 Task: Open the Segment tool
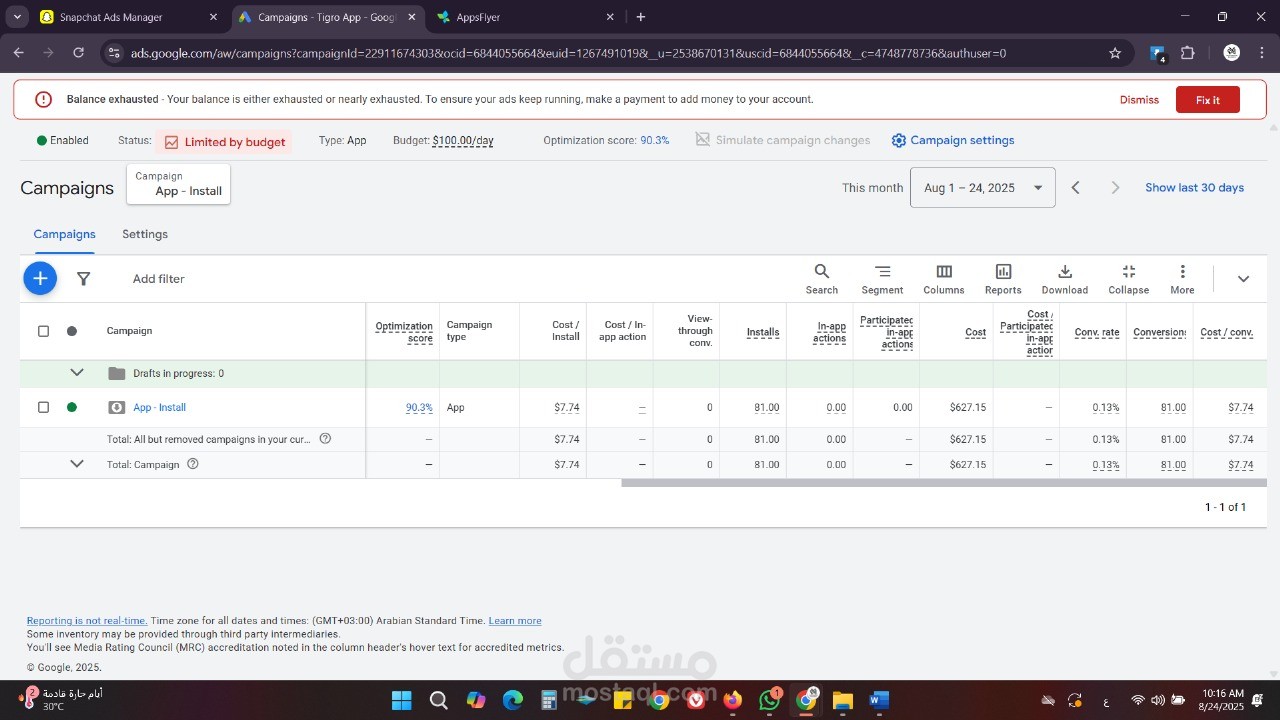[x=882, y=279]
